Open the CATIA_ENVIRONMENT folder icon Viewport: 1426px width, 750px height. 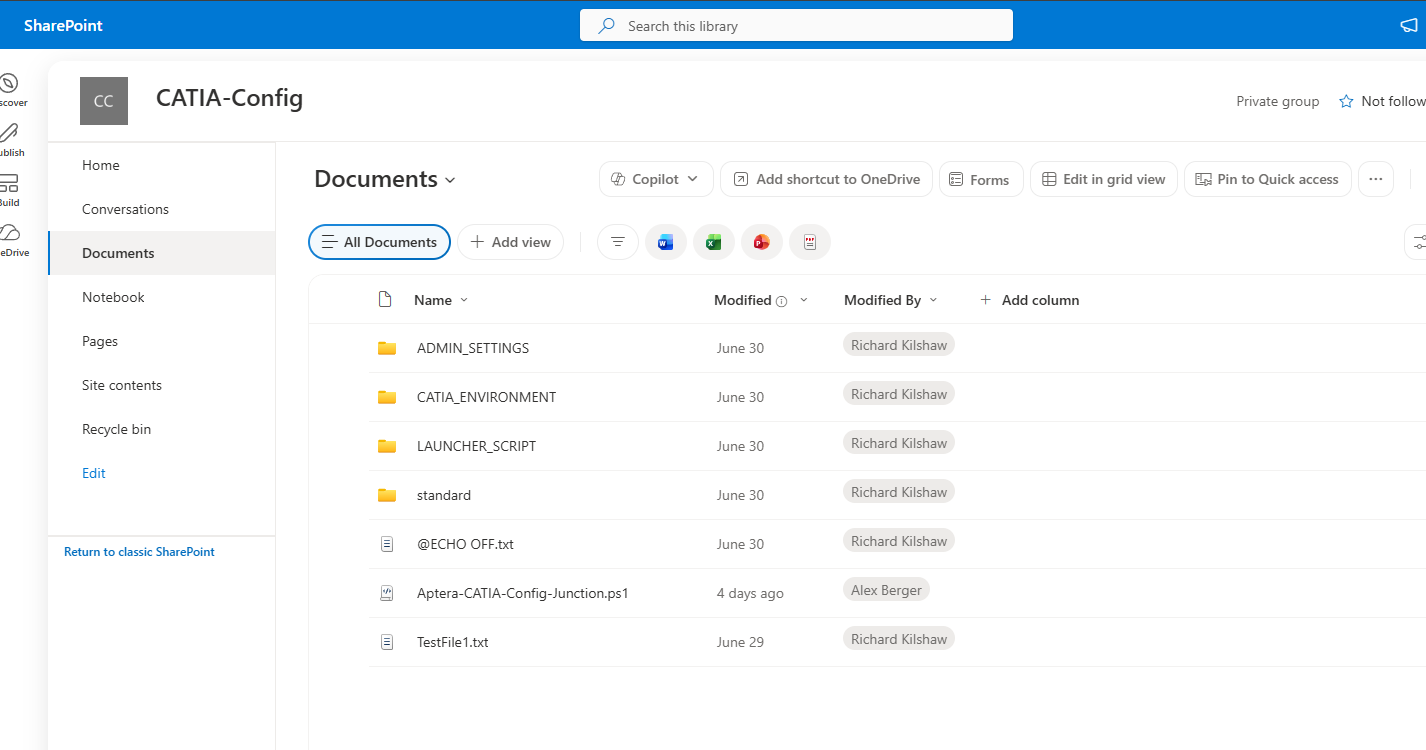click(387, 397)
